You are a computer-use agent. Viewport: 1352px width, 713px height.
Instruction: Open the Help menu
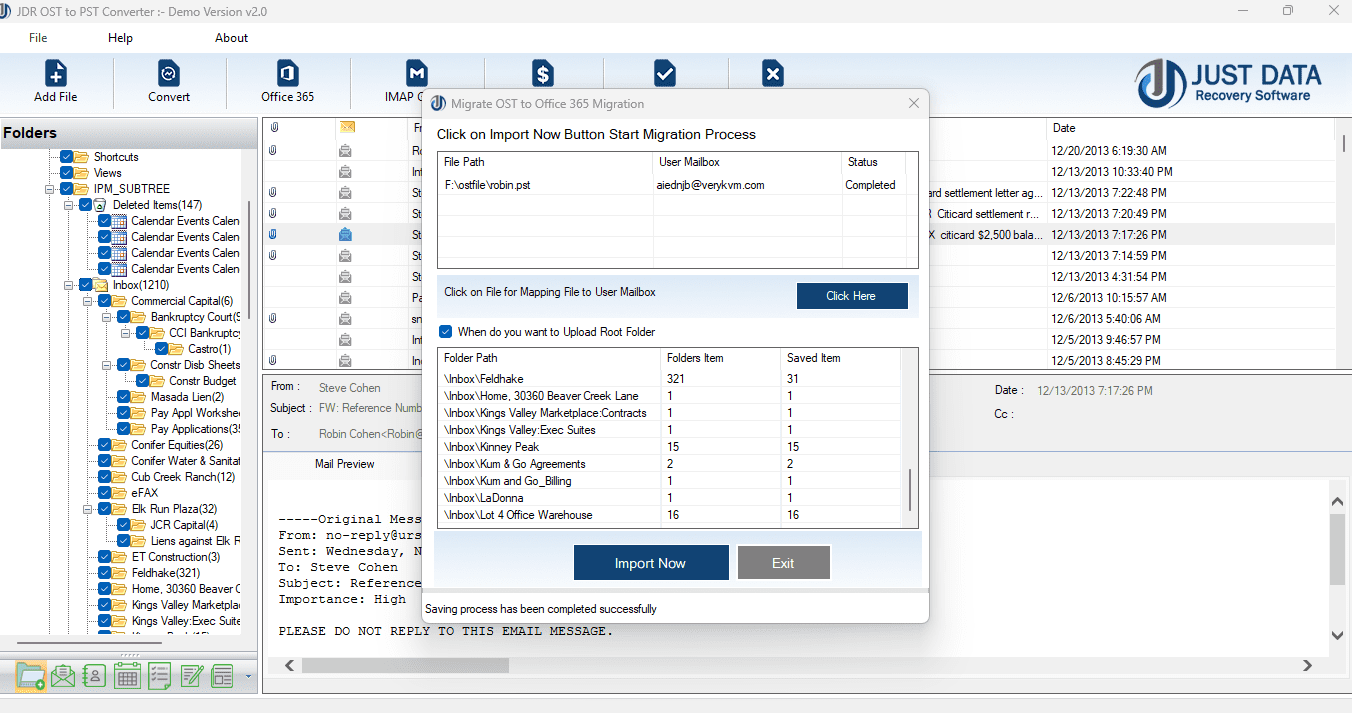[x=120, y=38]
